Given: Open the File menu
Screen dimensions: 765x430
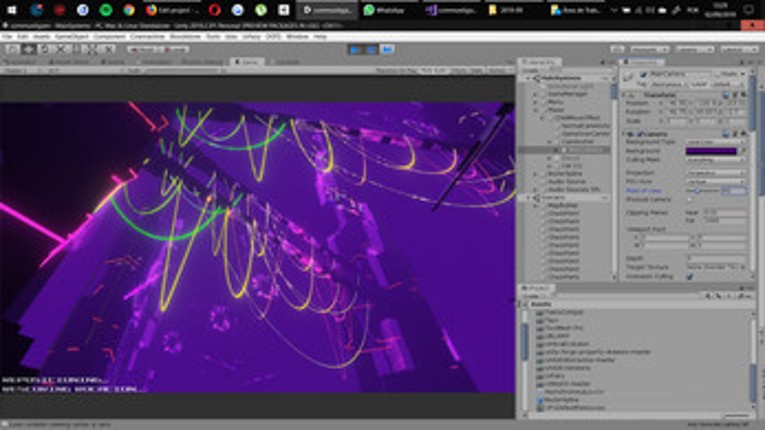Looking at the screenshot, I should pos(7,37).
